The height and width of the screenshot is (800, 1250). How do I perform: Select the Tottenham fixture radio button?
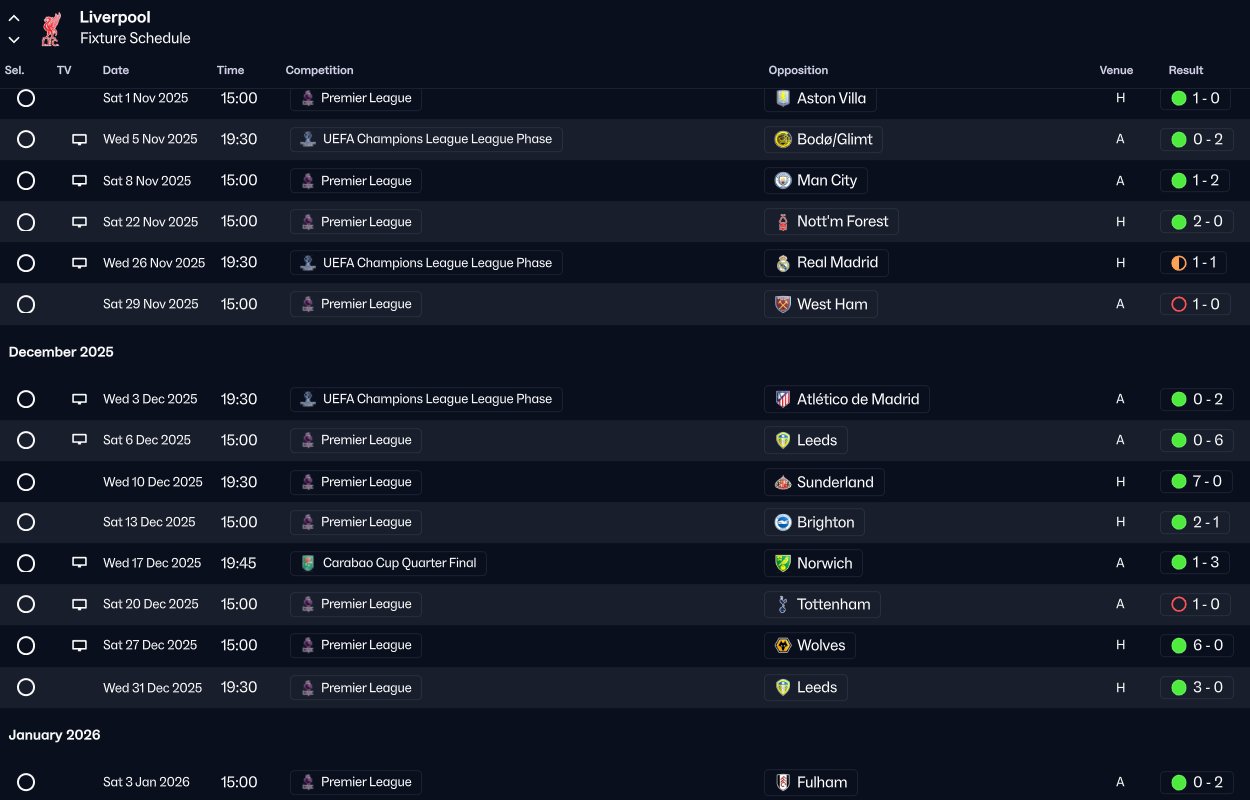pos(26,604)
